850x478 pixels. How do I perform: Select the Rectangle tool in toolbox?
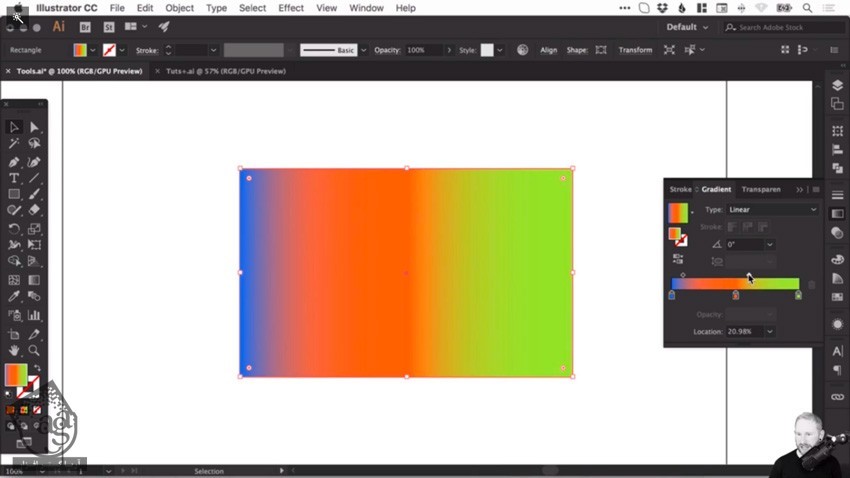coord(14,194)
